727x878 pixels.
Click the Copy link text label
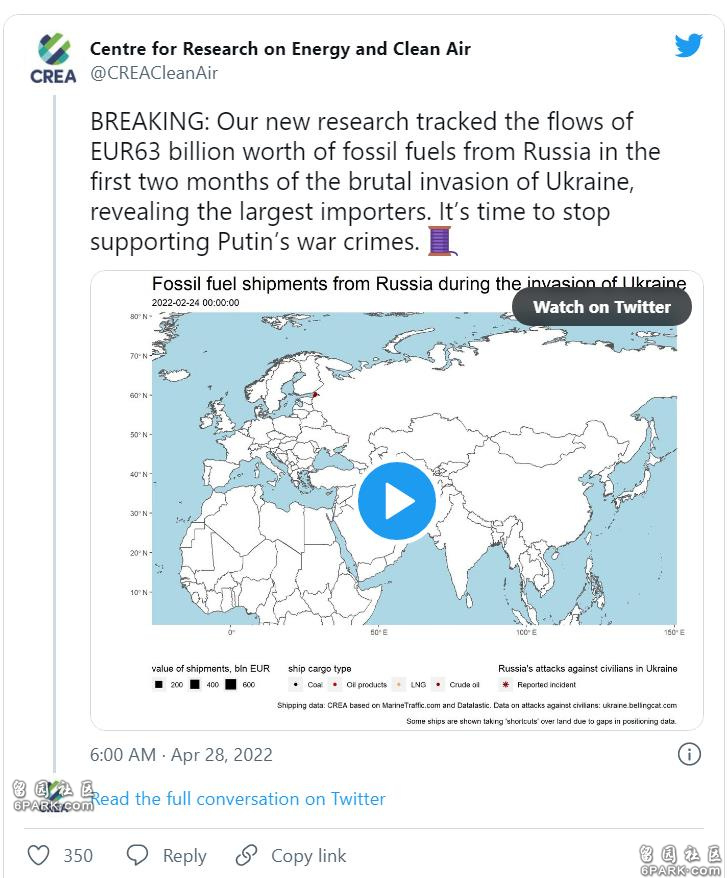309,856
